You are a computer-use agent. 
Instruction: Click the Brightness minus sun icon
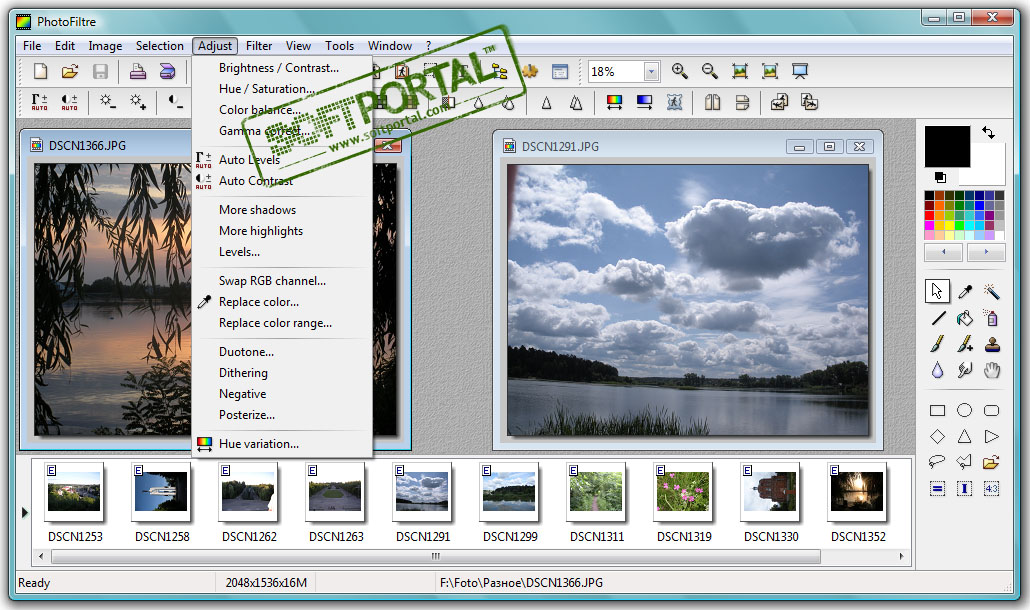pos(107,102)
